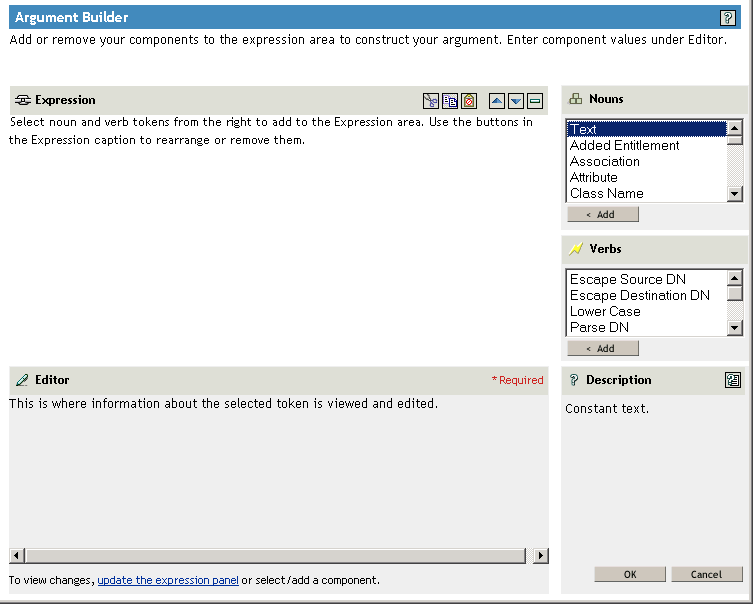Image resolution: width=753 pixels, height=604 pixels.
Task: Open the update the expression panel link
Action: click(x=168, y=580)
